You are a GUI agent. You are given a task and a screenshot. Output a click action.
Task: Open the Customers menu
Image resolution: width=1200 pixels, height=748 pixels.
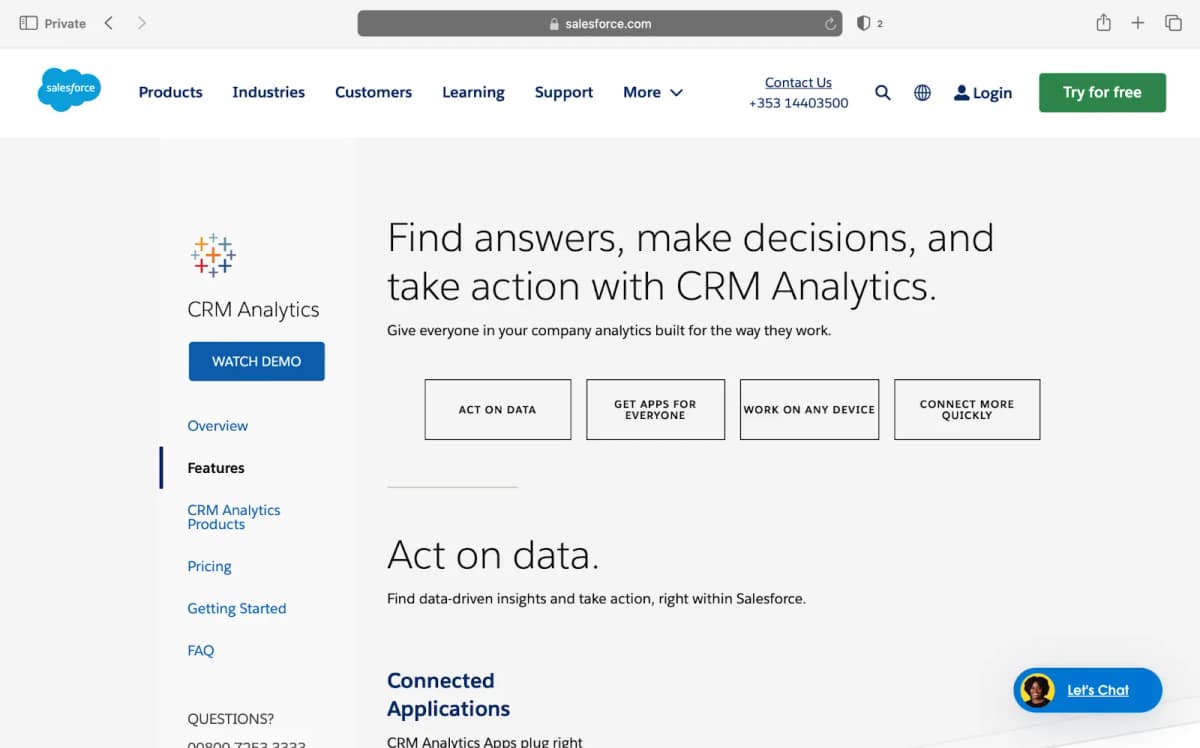pyautogui.click(x=373, y=92)
